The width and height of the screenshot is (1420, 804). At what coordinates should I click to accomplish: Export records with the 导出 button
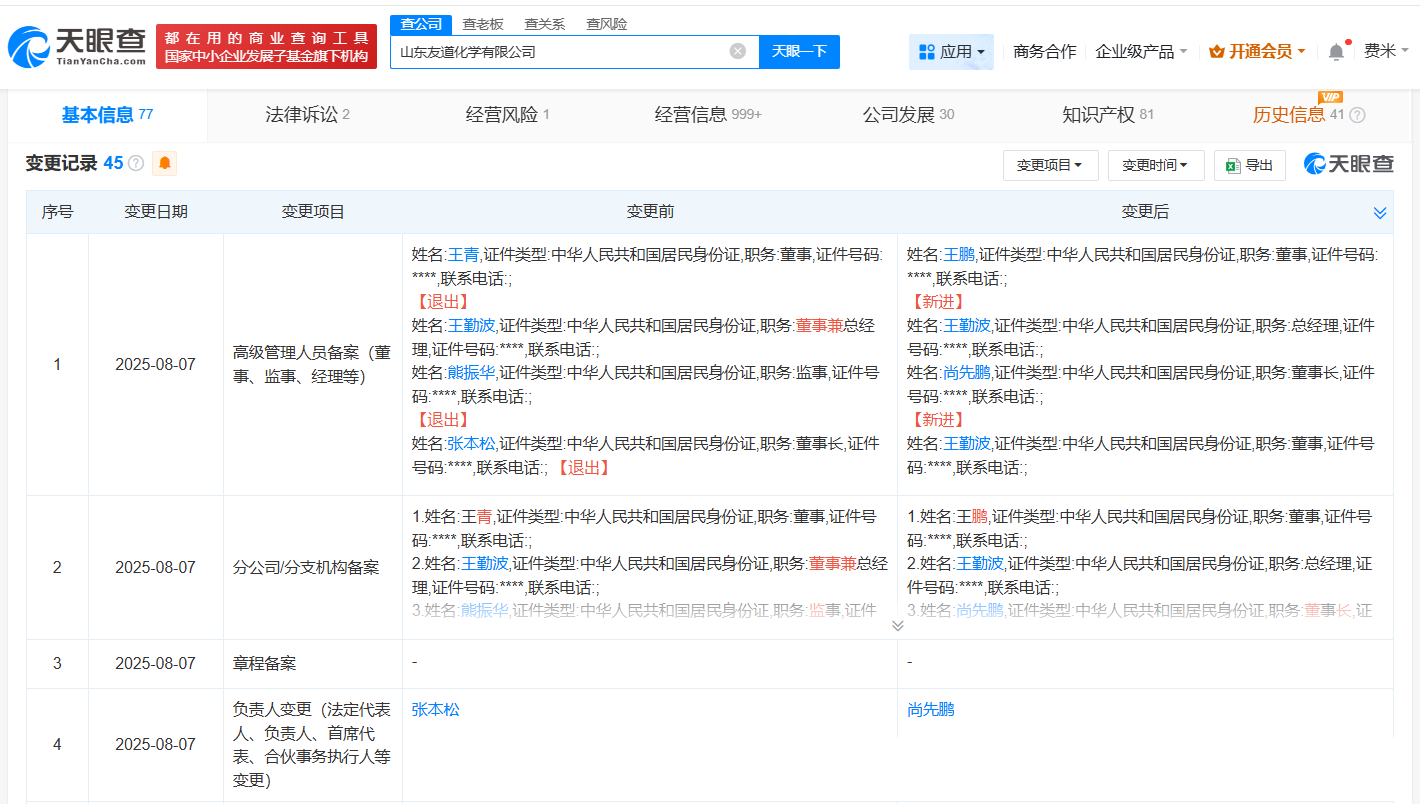point(1250,165)
